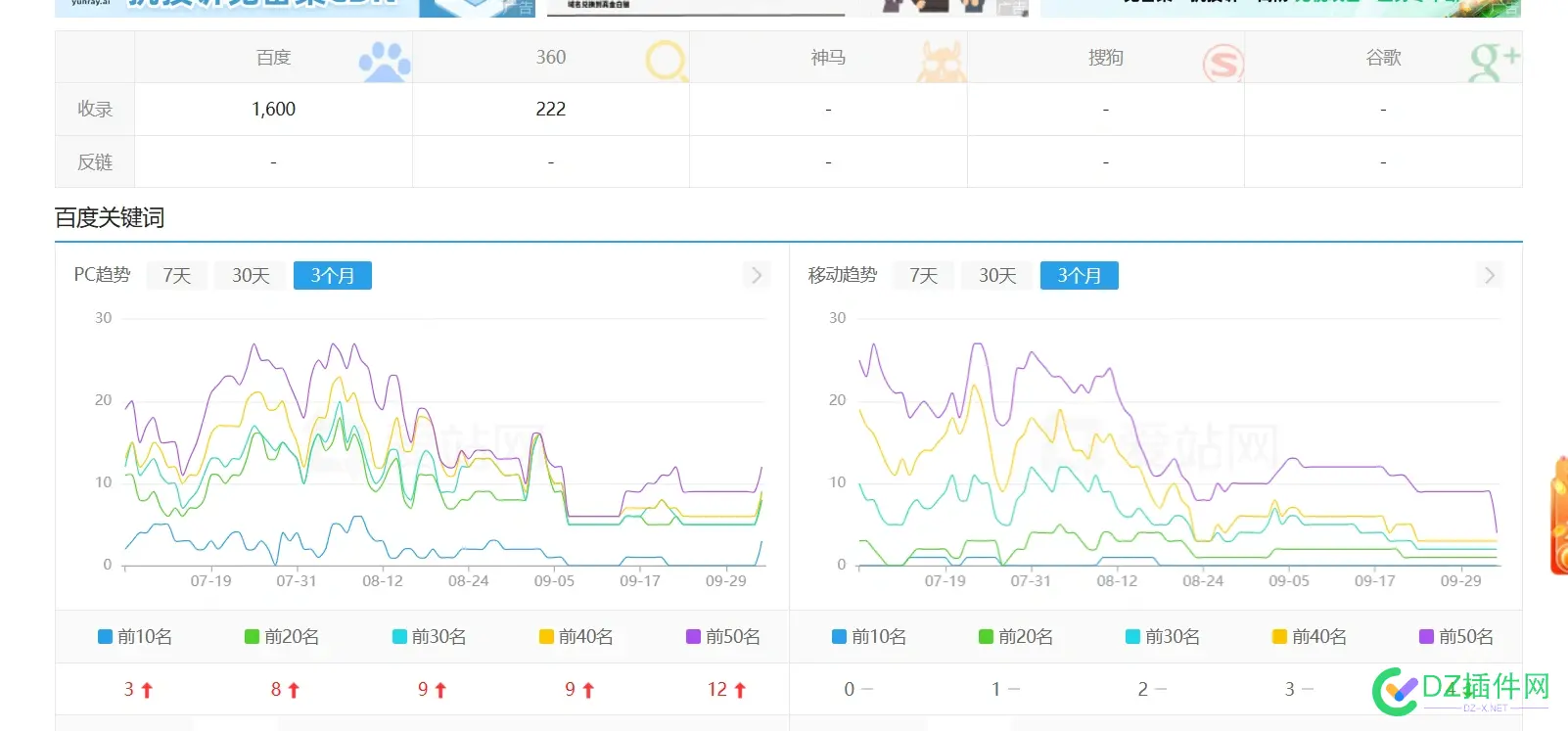The image size is (1568, 731).
Task: Toggle 前30名 legend in PC chart
Action: pyautogui.click(x=429, y=637)
